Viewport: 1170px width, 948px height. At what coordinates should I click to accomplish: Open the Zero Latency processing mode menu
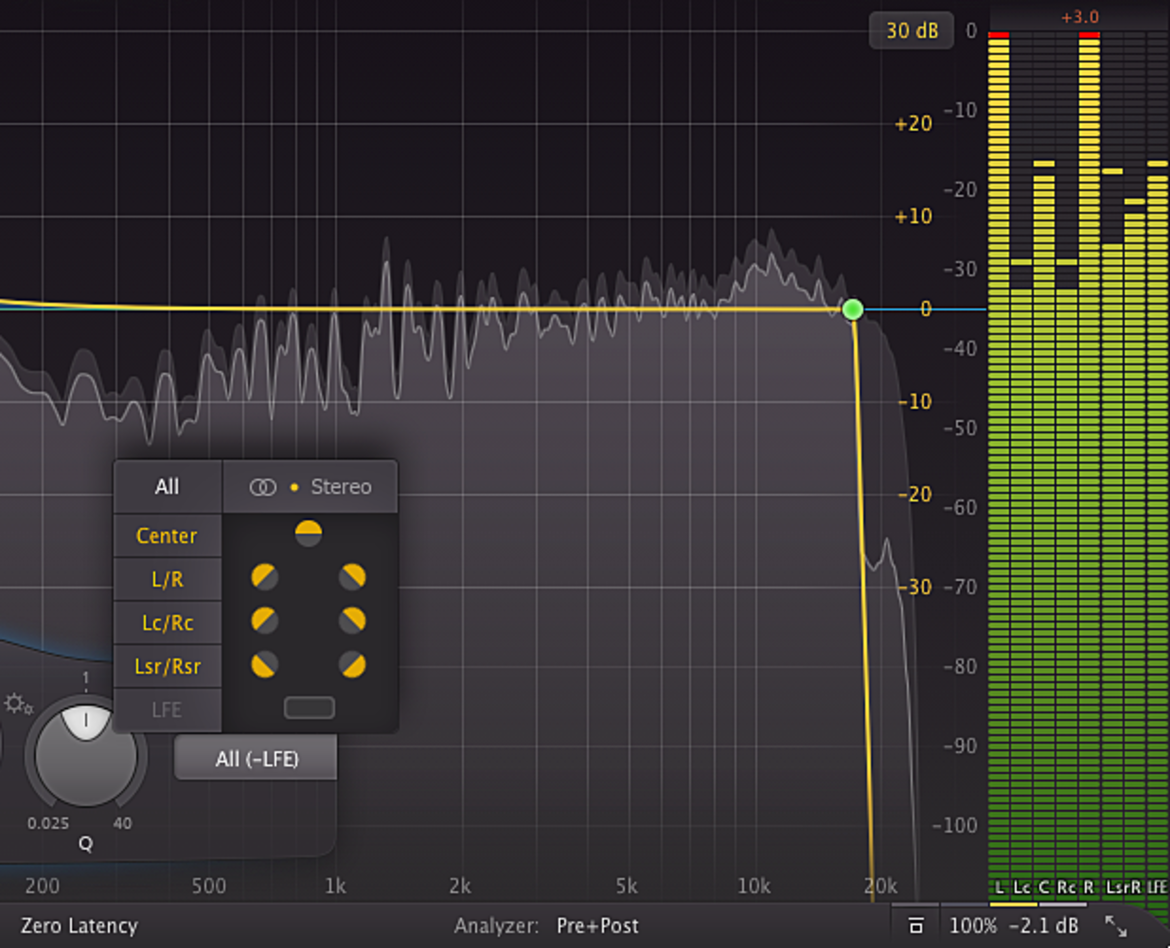coord(79,926)
